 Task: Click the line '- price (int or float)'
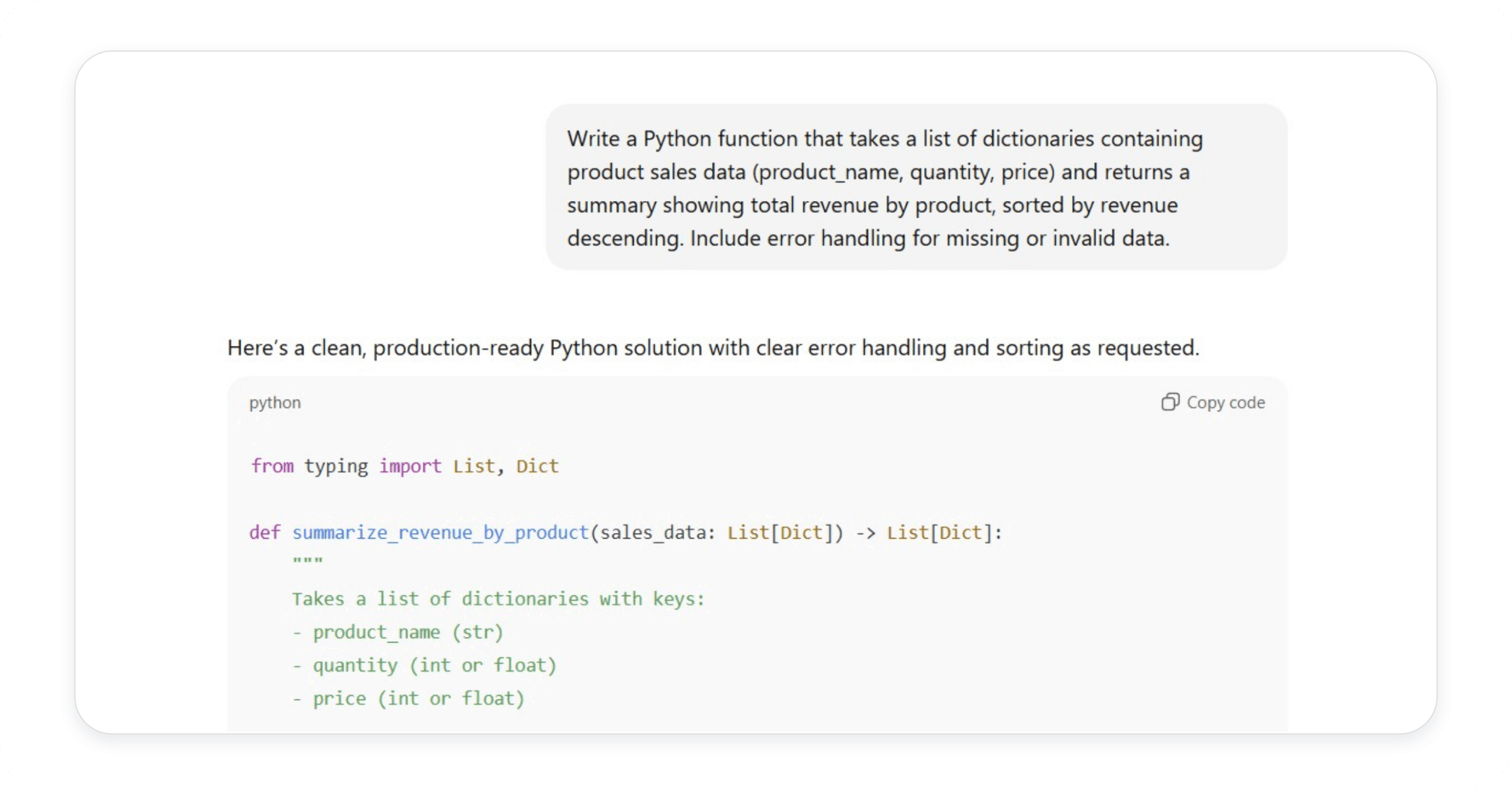(407, 698)
